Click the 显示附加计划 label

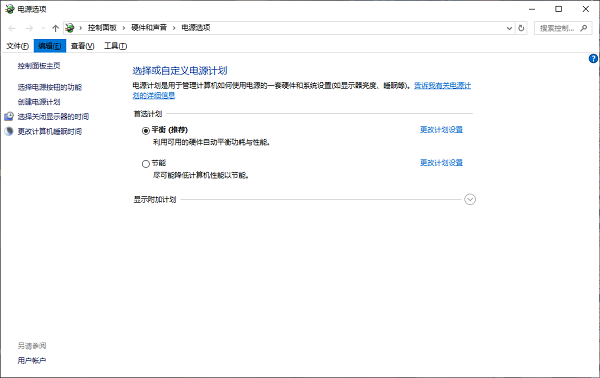click(155, 199)
